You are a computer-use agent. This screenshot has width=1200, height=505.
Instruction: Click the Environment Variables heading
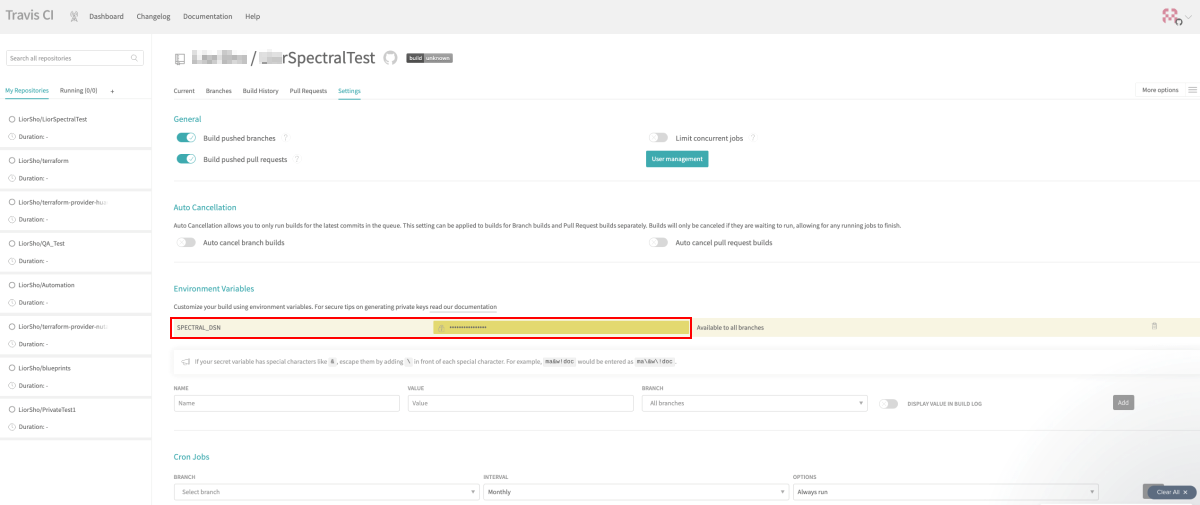pos(214,288)
